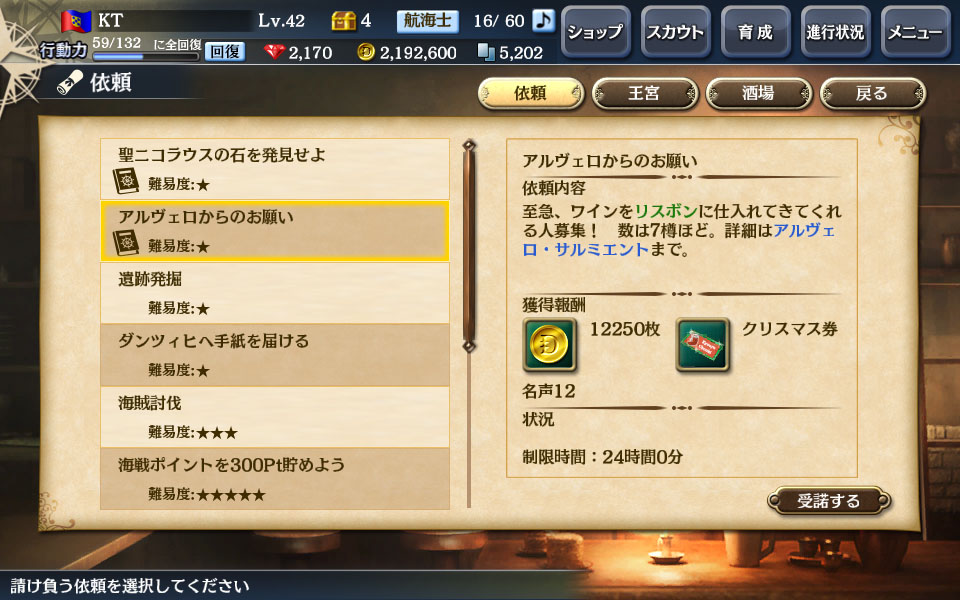Click the gold coin reward icon

[549, 345]
